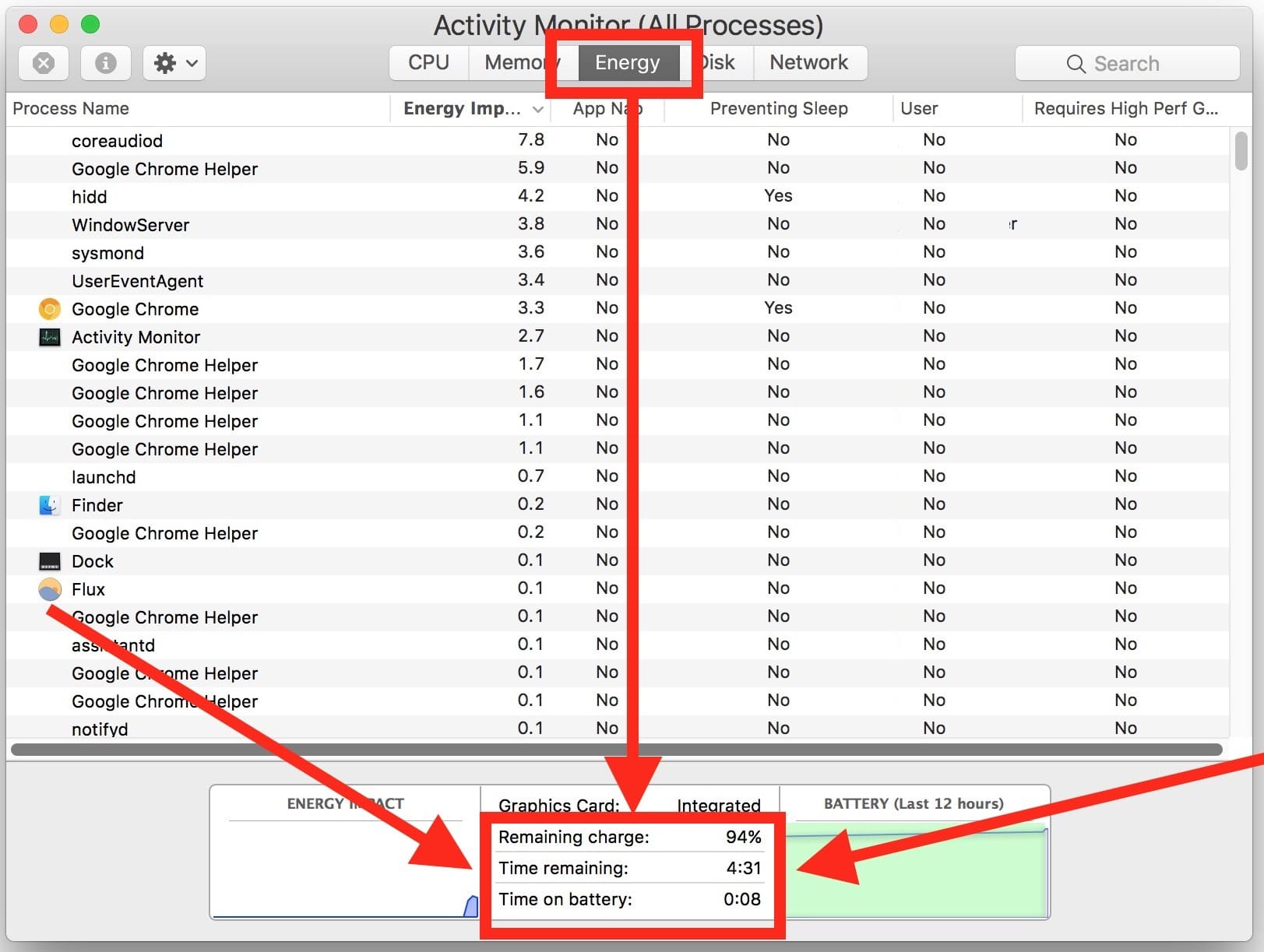Select the WindowServer process row
Screen dimensions: 1264x952
click(x=618, y=225)
